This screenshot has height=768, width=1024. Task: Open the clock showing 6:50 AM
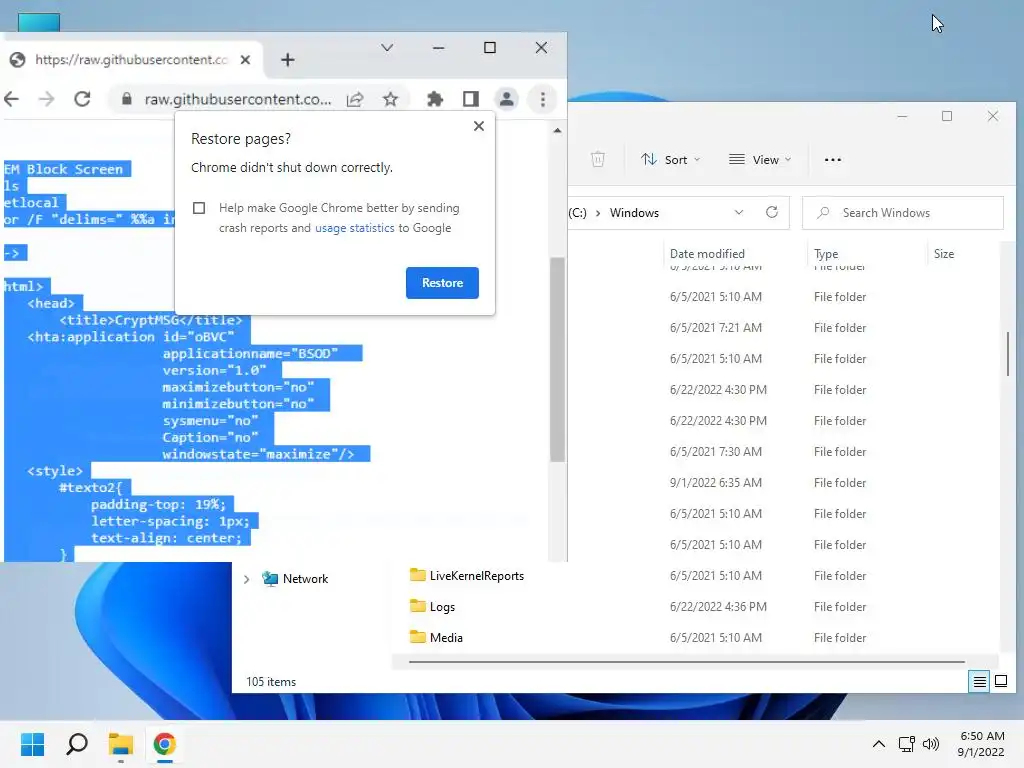pos(981,744)
